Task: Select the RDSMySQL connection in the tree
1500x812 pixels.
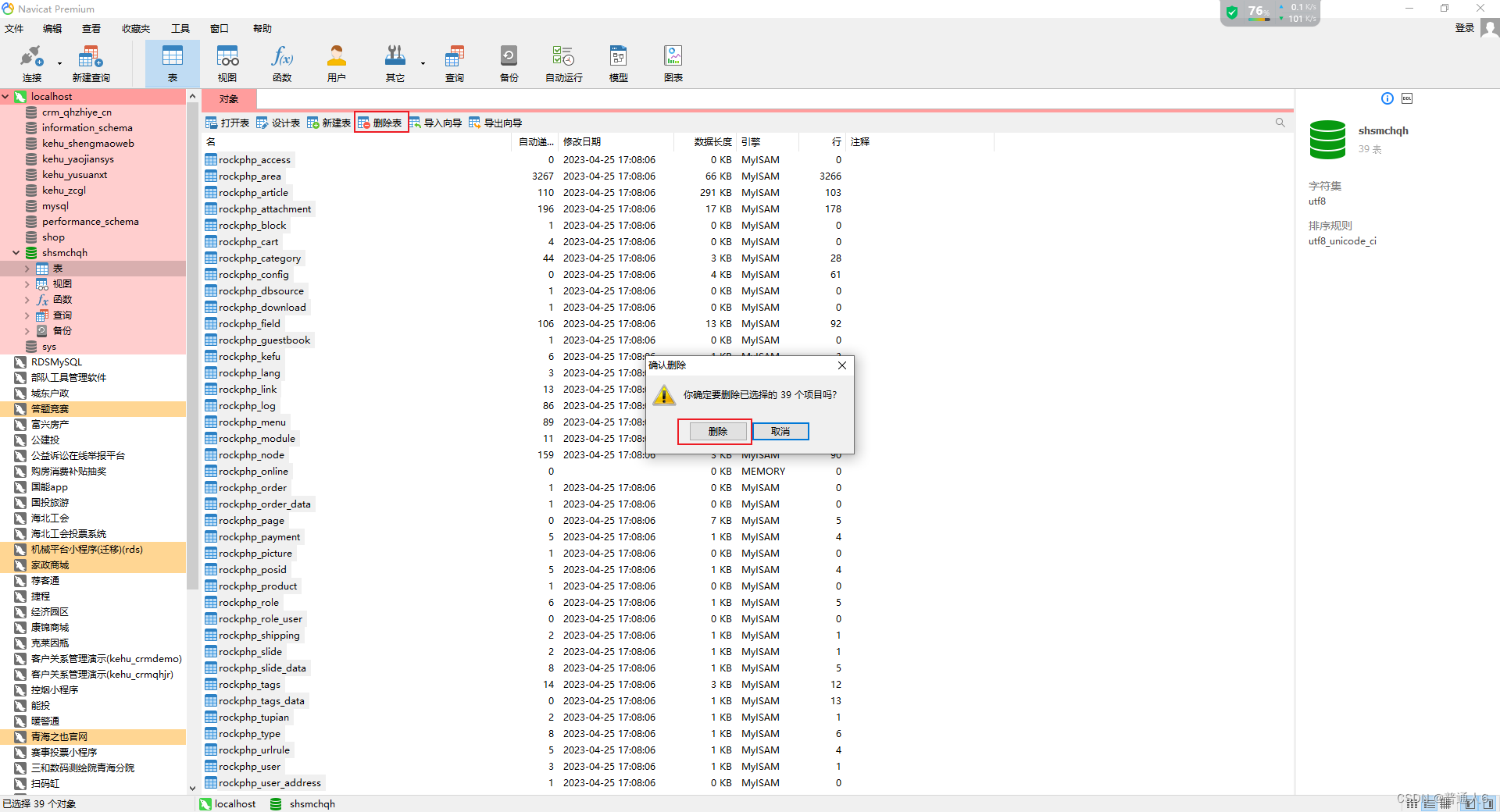Action: pos(56,362)
